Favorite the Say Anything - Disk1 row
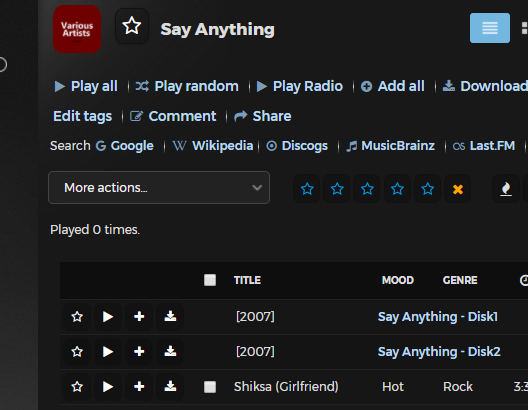This screenshot has width=528, height=410. click(x=77, y=316)
